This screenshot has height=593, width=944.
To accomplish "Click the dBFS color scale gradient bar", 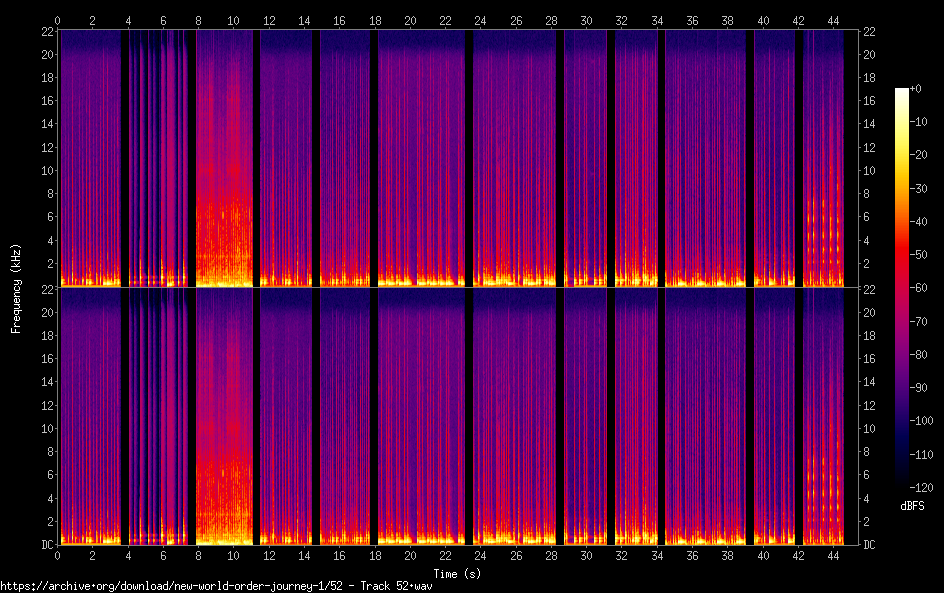I will [902, 288].
